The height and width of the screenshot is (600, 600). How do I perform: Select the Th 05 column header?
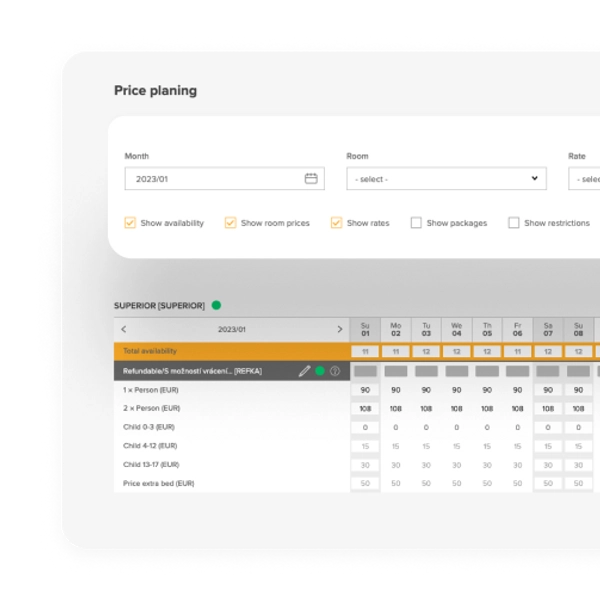(487, 329)
